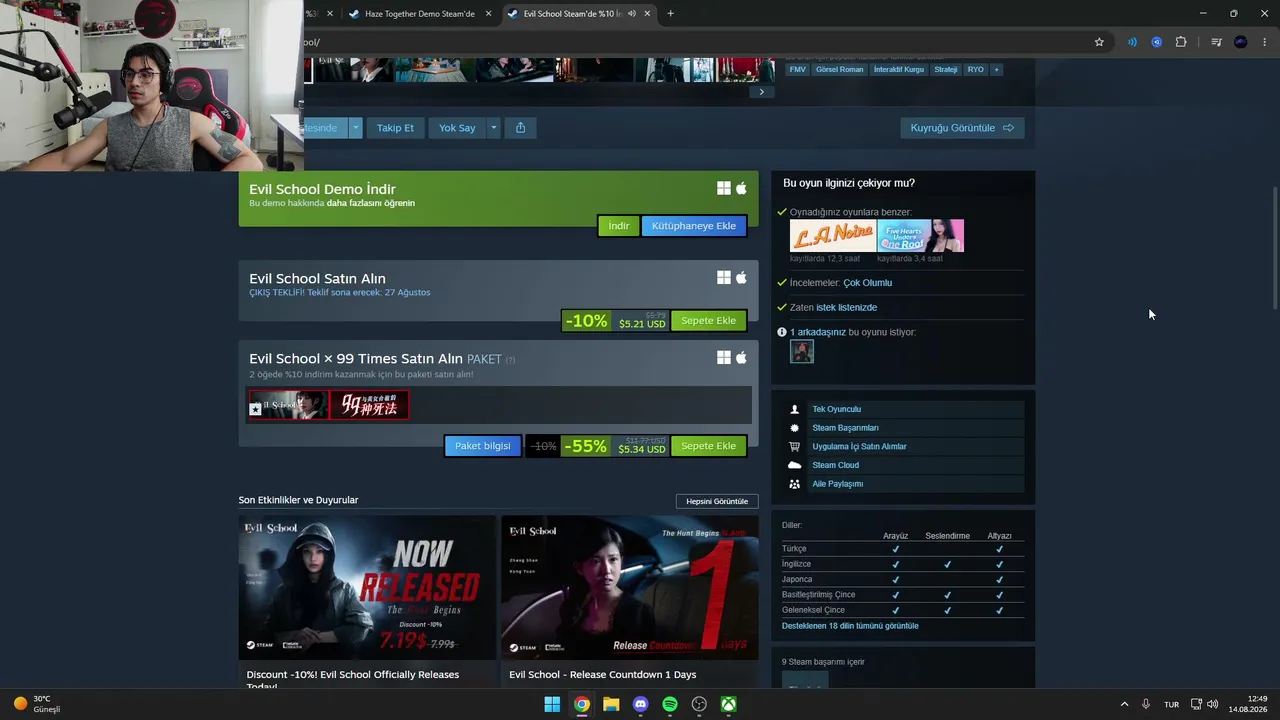Open volume control in system tray
This screenshot has height=720, width=1280.
[x=1213, y=704]
